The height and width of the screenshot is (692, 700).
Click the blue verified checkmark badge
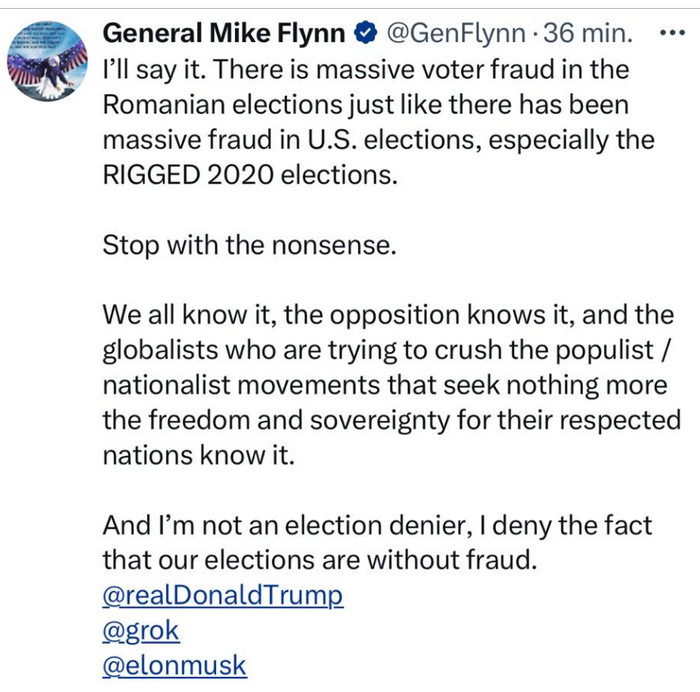click(366, 33)
